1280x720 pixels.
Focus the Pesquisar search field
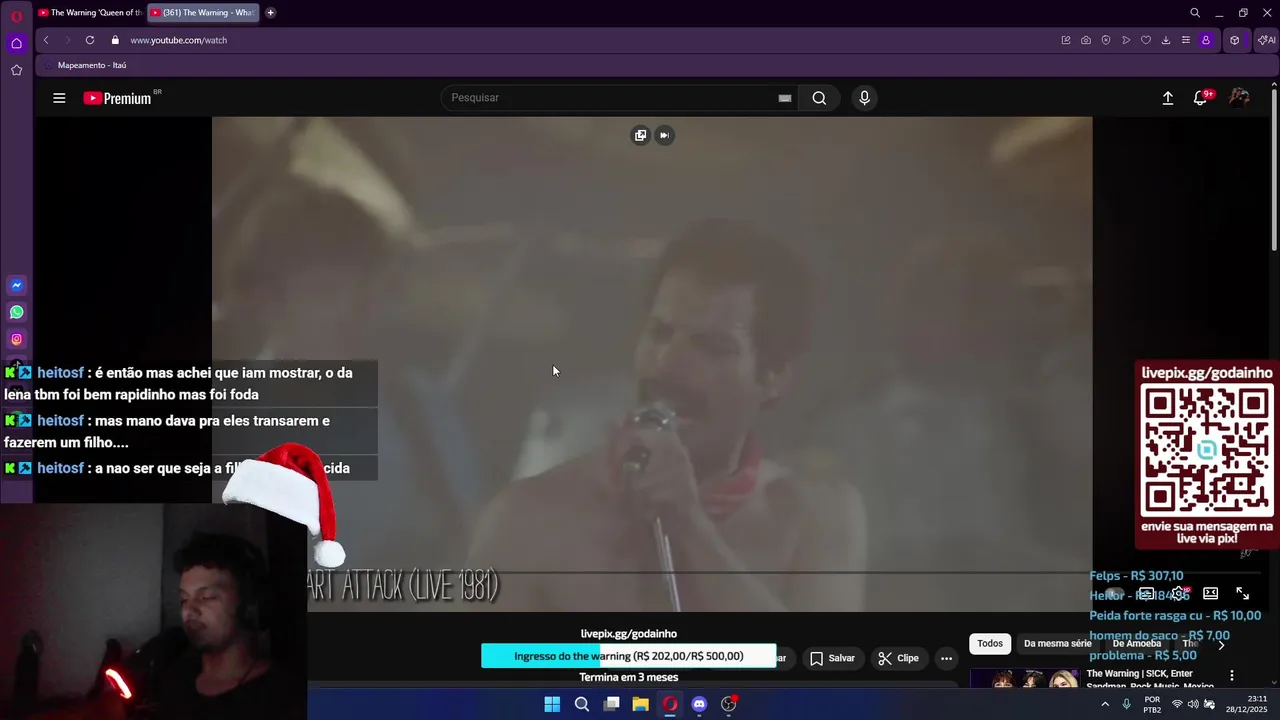tap(608, 98)
